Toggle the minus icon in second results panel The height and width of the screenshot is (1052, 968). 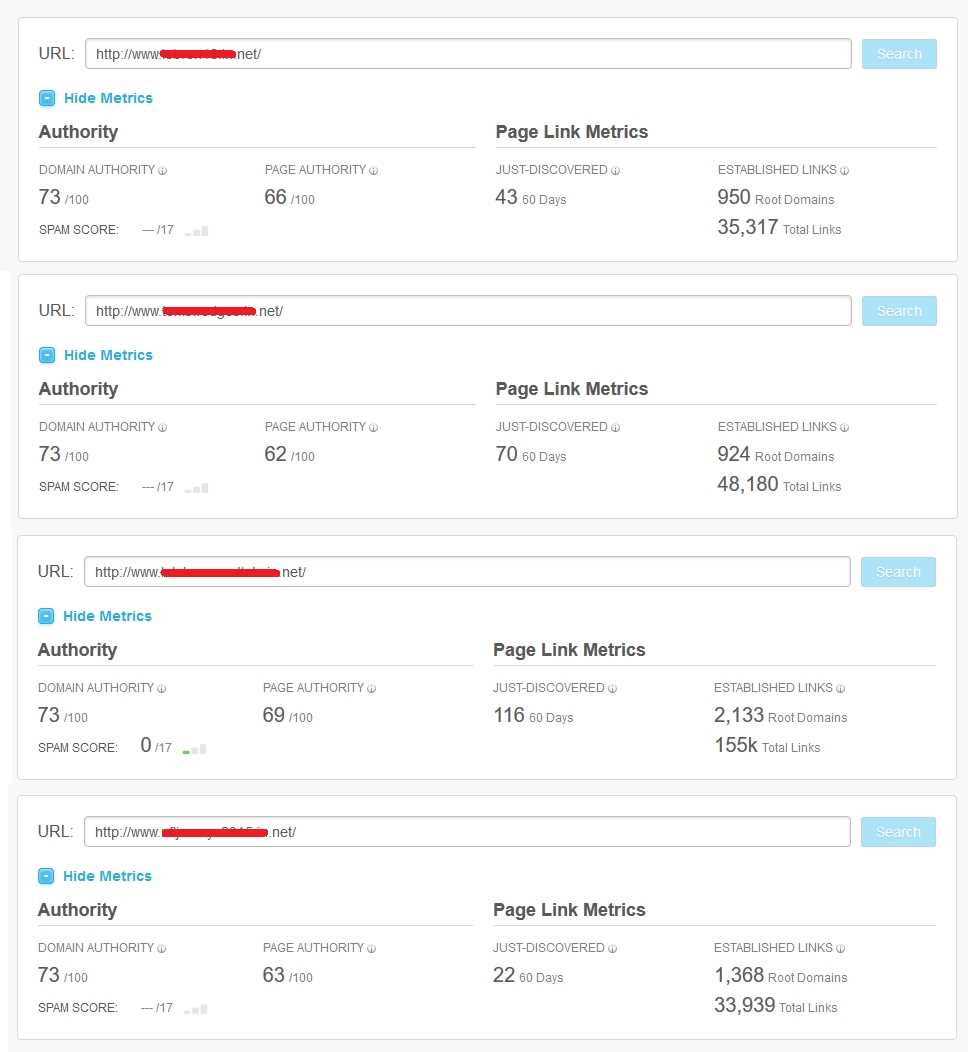tap(47, 355)
